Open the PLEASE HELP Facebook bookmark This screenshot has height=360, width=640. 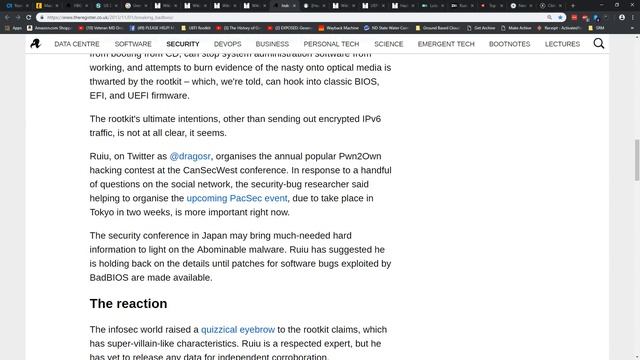point(151,28)
